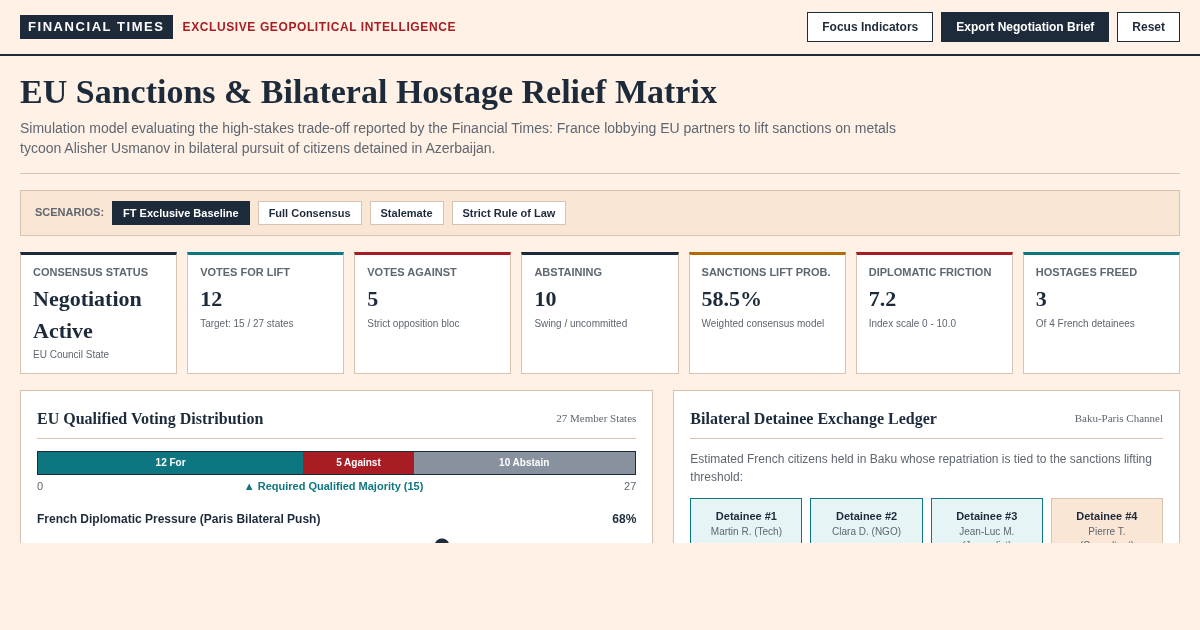Select the Hostages Freed card
Viewport: 1200px width, 630px height.
tap(1101, 313)
